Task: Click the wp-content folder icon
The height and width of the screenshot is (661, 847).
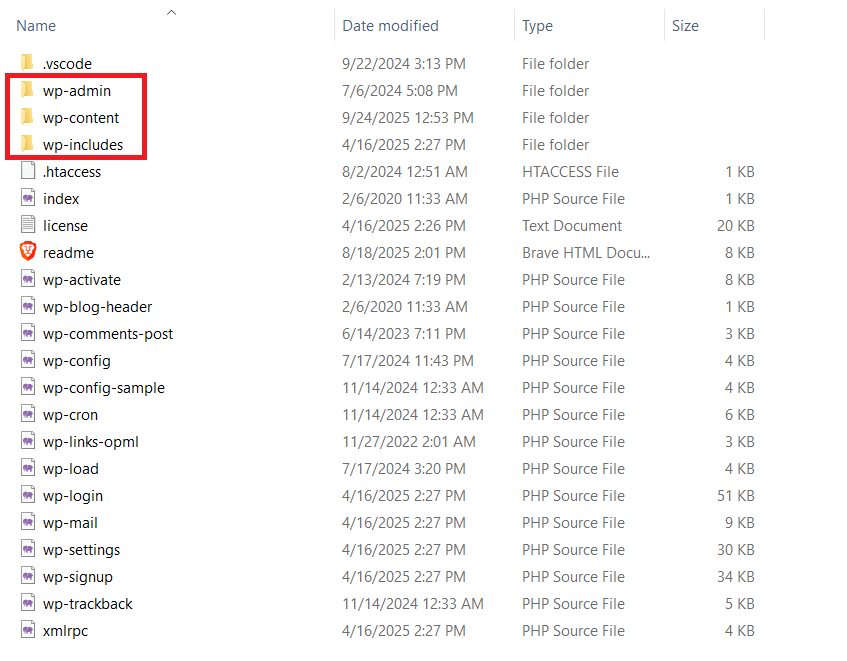Action: click(x=27, y=118)
